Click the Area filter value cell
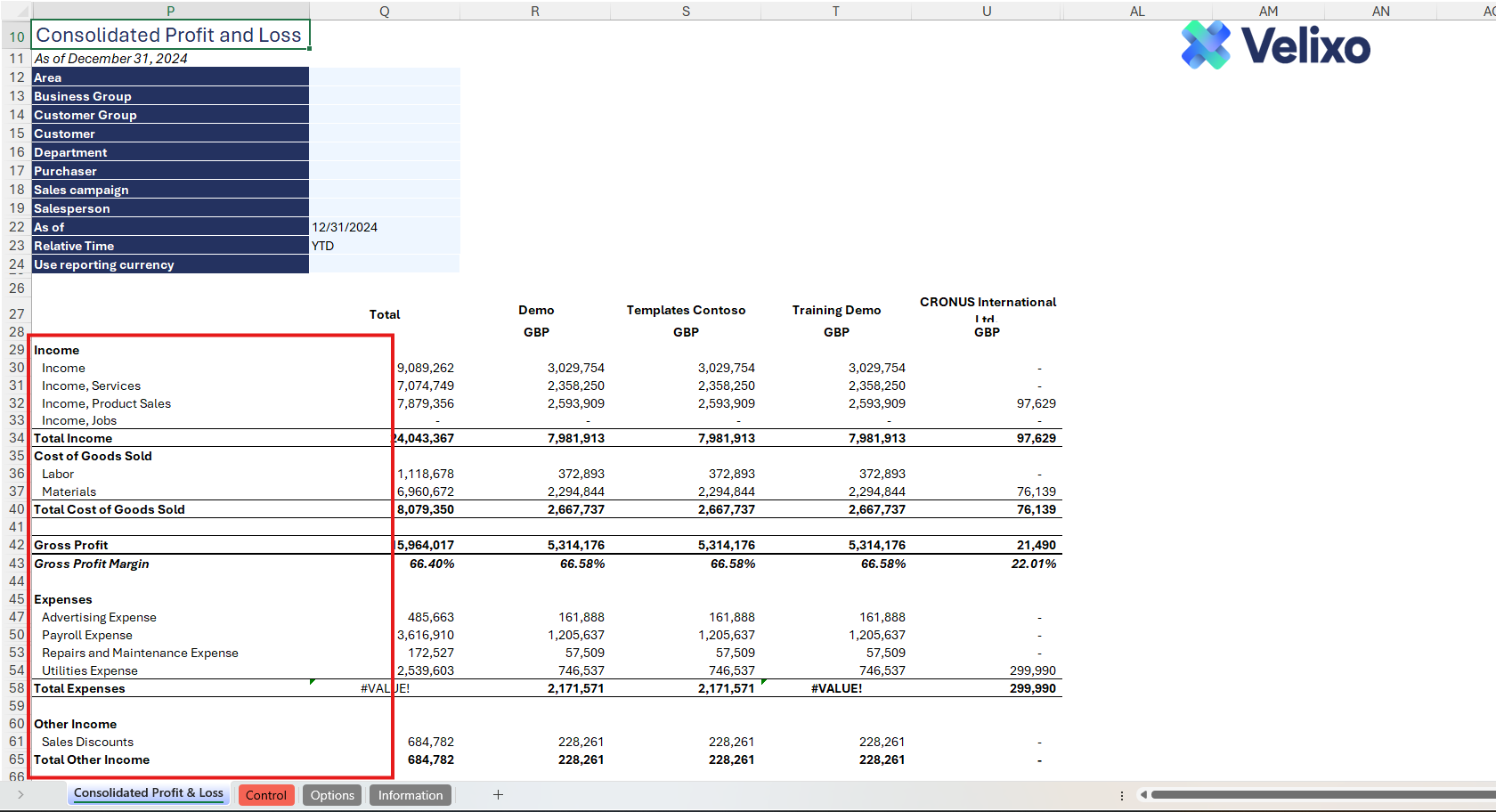The image size is (1496, 812). [384, 77]
